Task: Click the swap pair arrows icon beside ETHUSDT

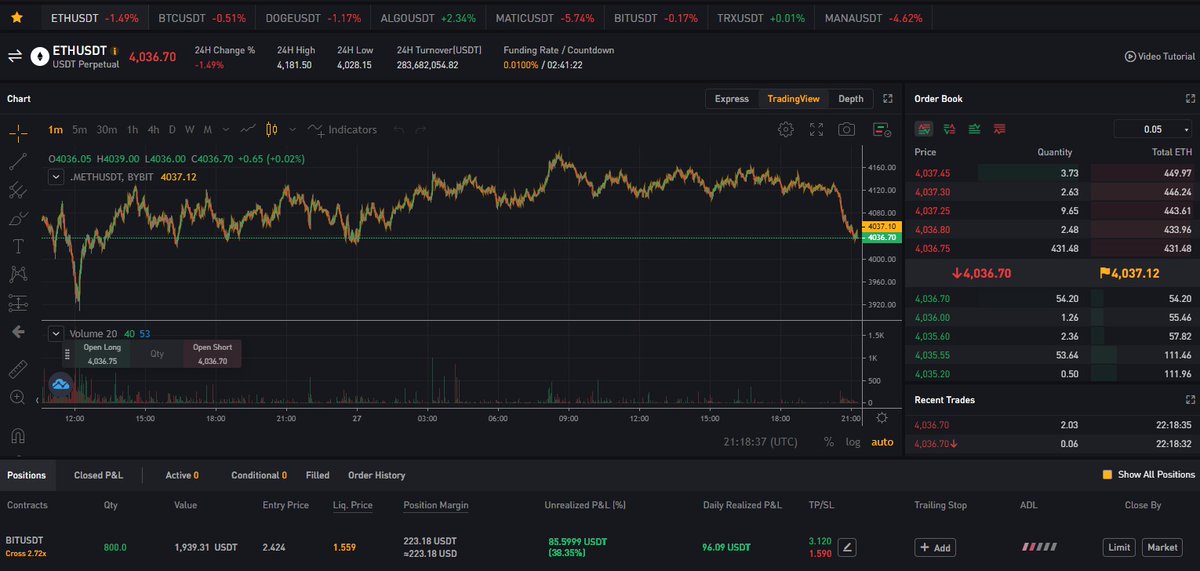Action: tap(15, 57)
